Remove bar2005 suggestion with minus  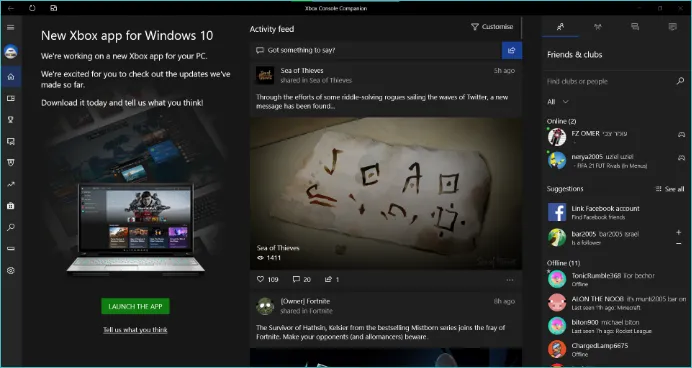679,244
